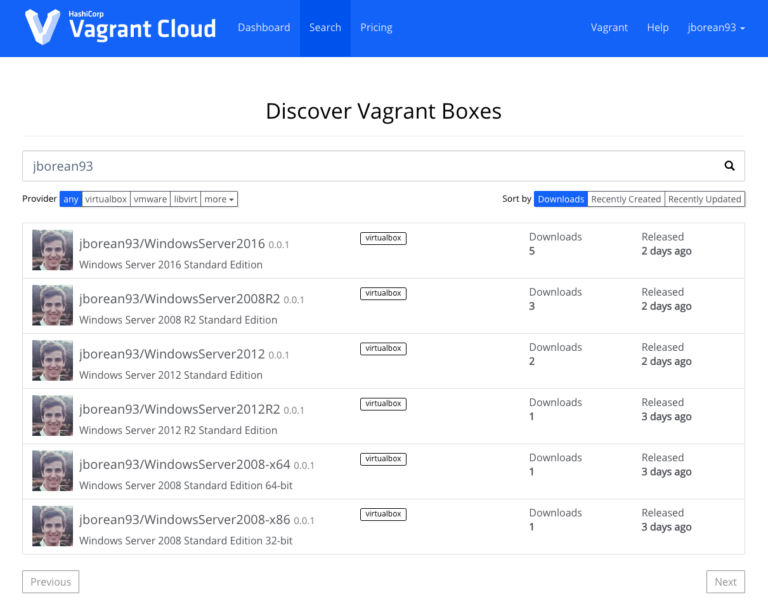Image resolution: width=768 pixels, height=604 pixels.
Task: Open jborean93/WindowsServer2008R2 box
Action: pyautogui.click(x=179, y=299)
